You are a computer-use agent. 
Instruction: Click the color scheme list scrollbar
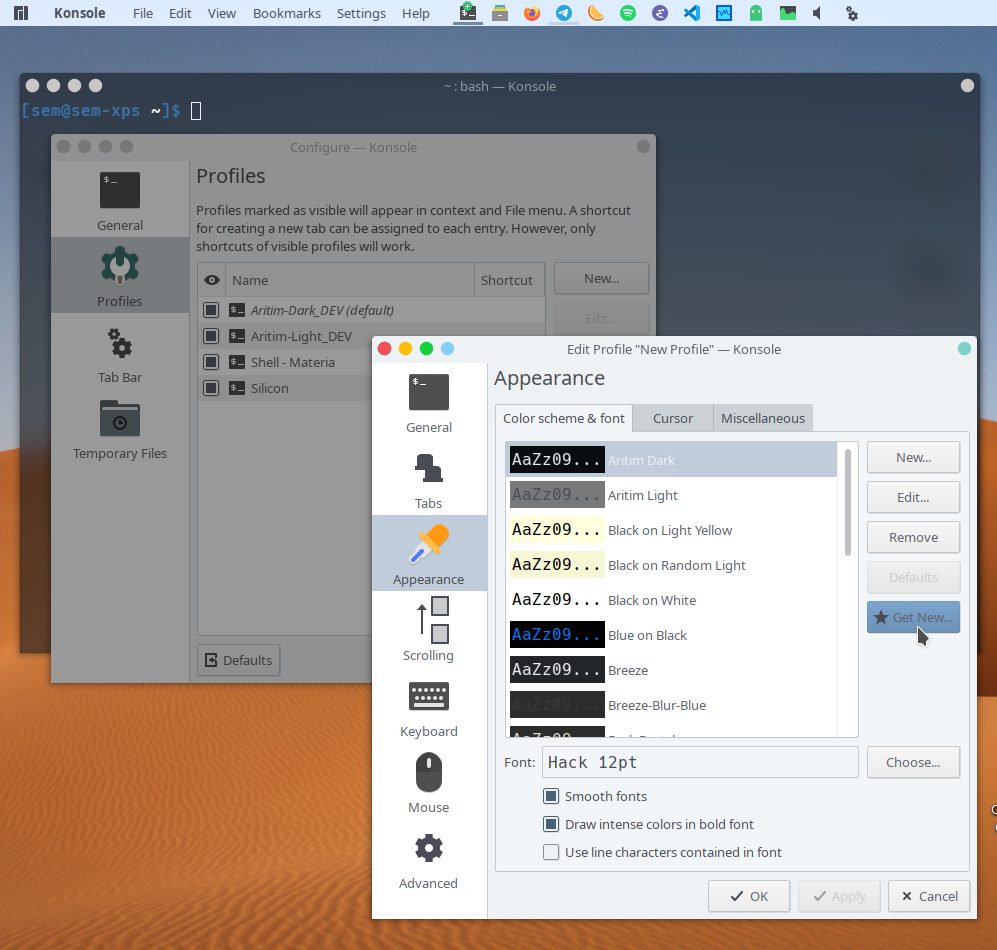click(848, 502)
